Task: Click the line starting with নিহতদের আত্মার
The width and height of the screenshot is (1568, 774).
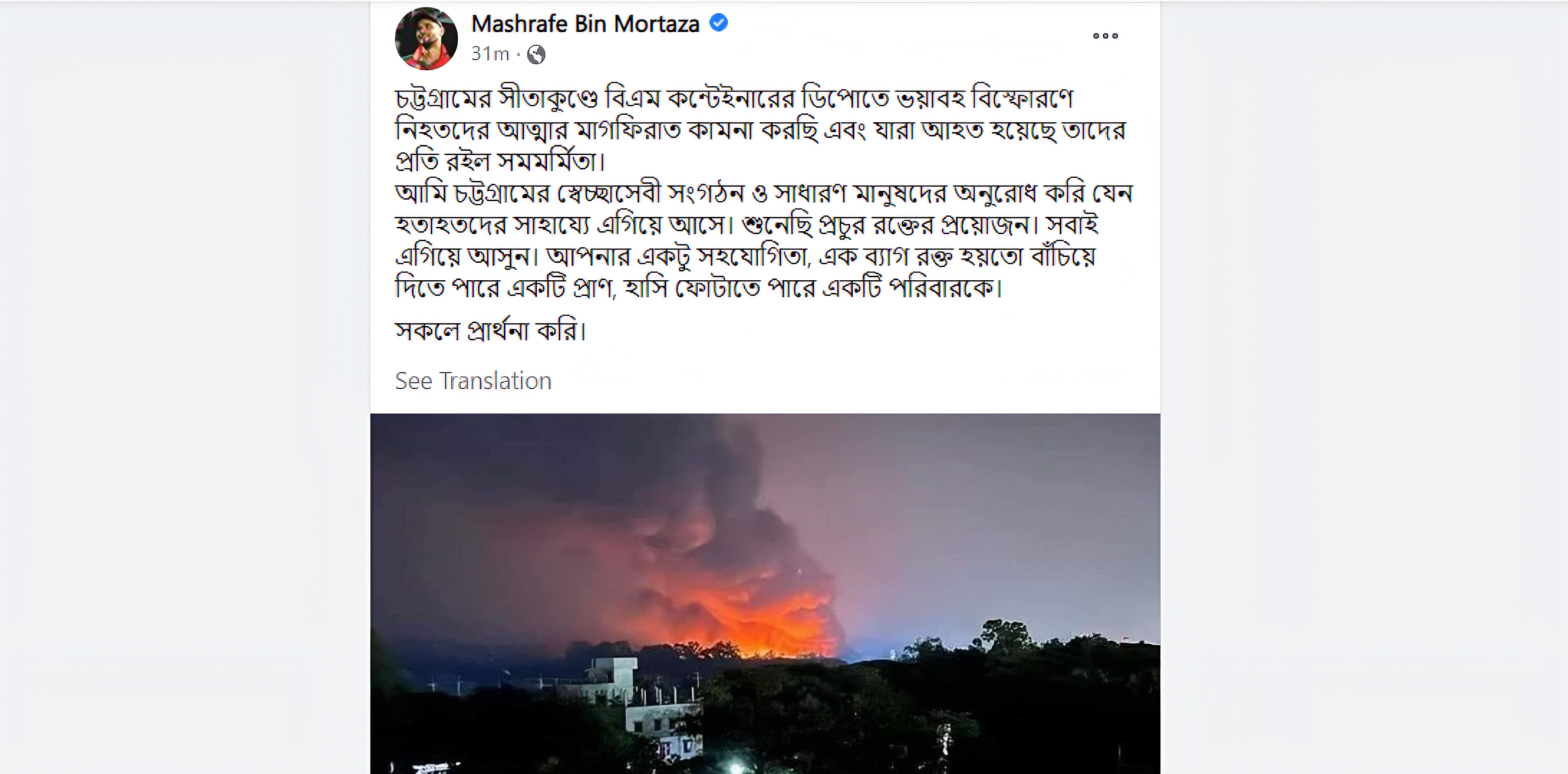Action: (759, 130)
